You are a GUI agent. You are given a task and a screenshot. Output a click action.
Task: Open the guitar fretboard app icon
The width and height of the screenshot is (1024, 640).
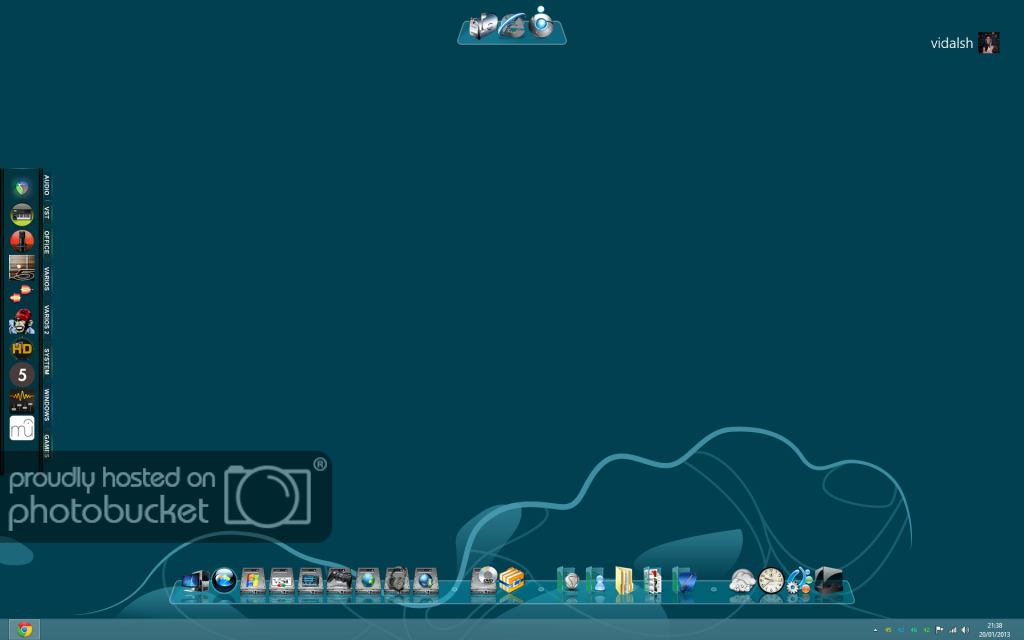(22, 267)
